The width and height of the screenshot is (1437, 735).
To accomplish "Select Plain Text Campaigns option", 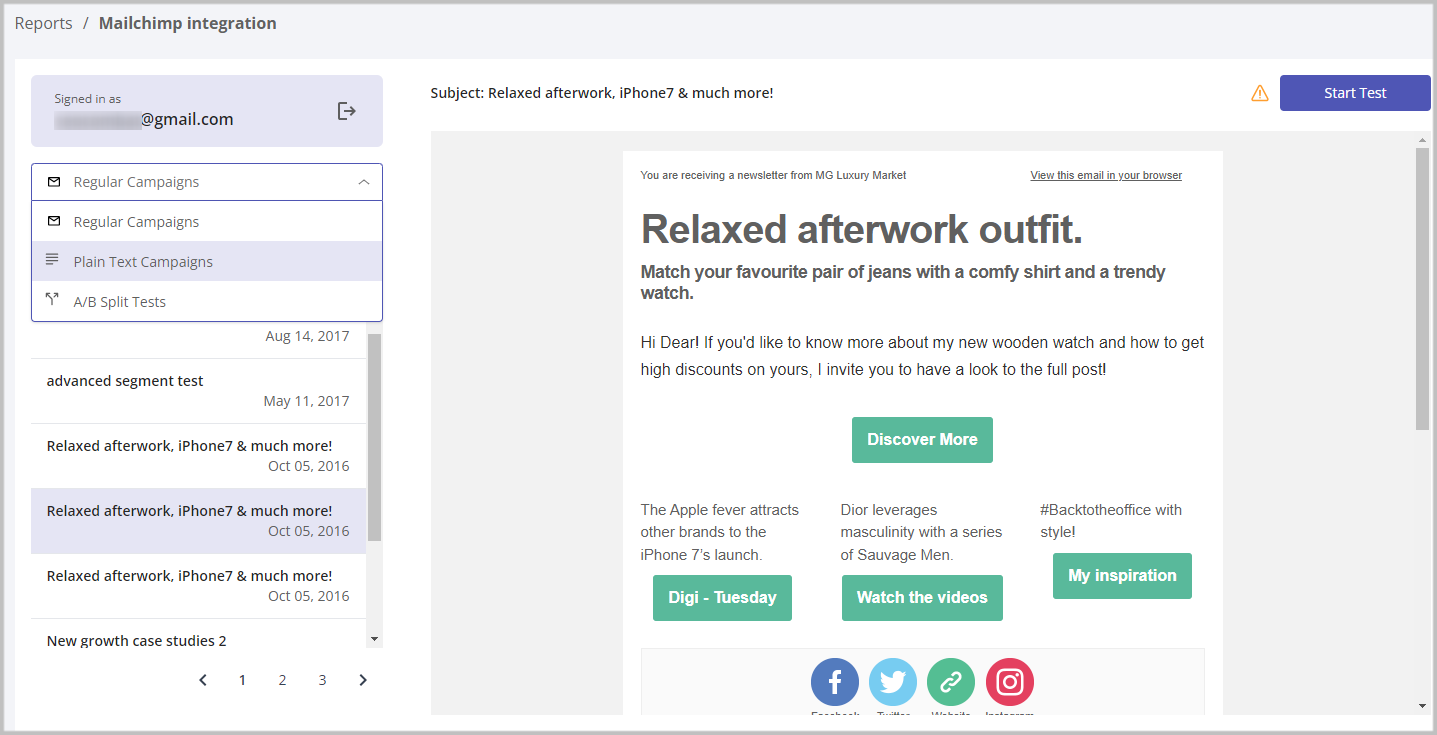I will click(x=207, y=261).
